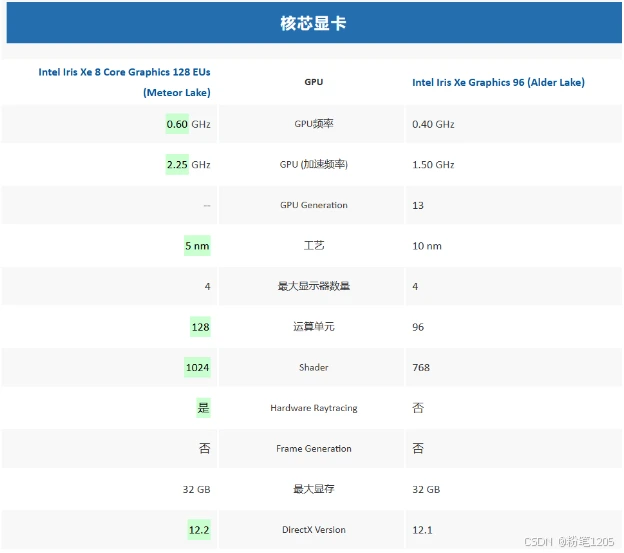The image size is (624, 553).
Task: Click the 10 nm process value
Action: 427,246
